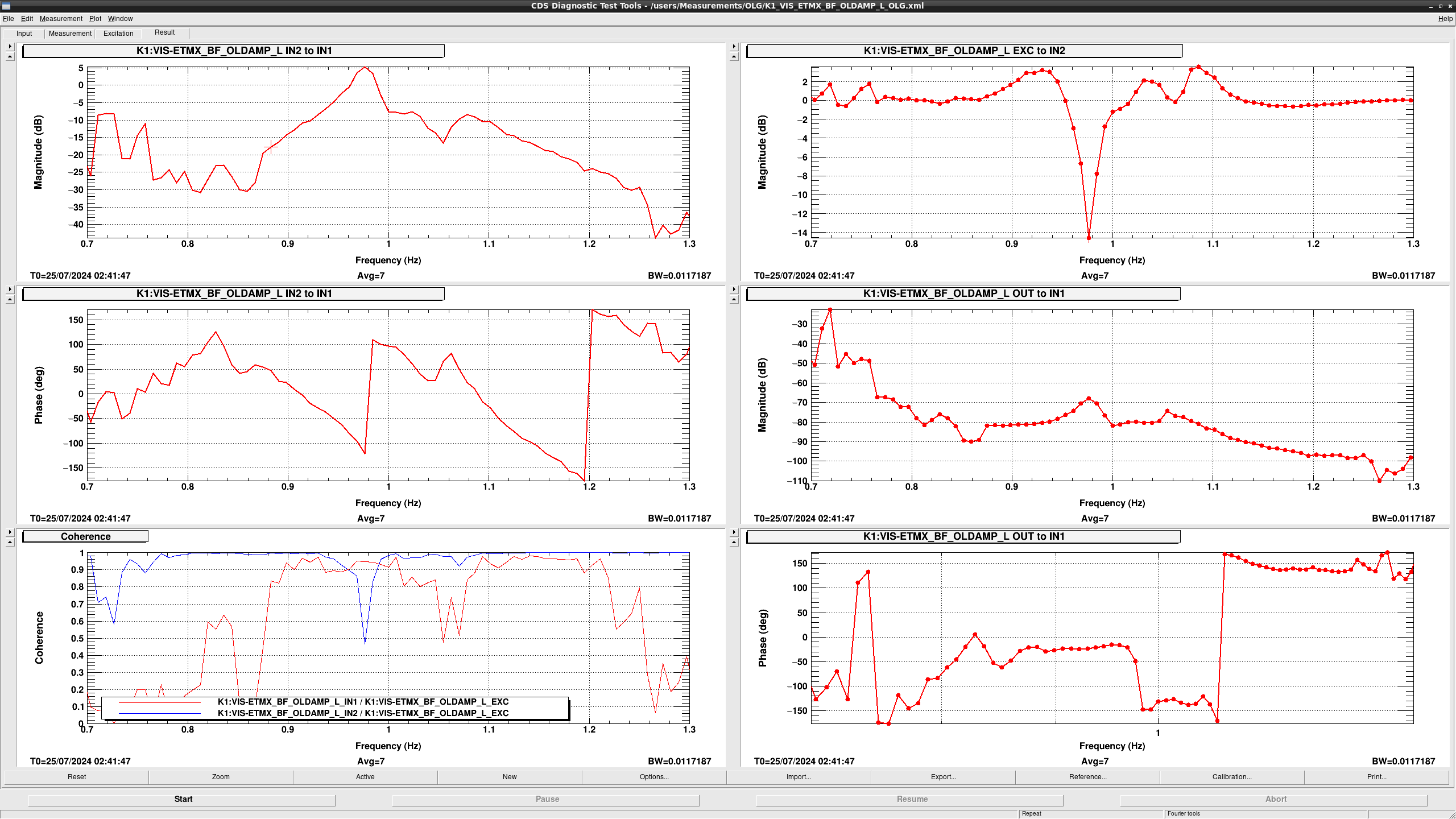Viewport: 1456px width, 819px height.
Task: Click up-arrow icon beside EXC to IN2 plot
Action: click(x=734, y=56)
